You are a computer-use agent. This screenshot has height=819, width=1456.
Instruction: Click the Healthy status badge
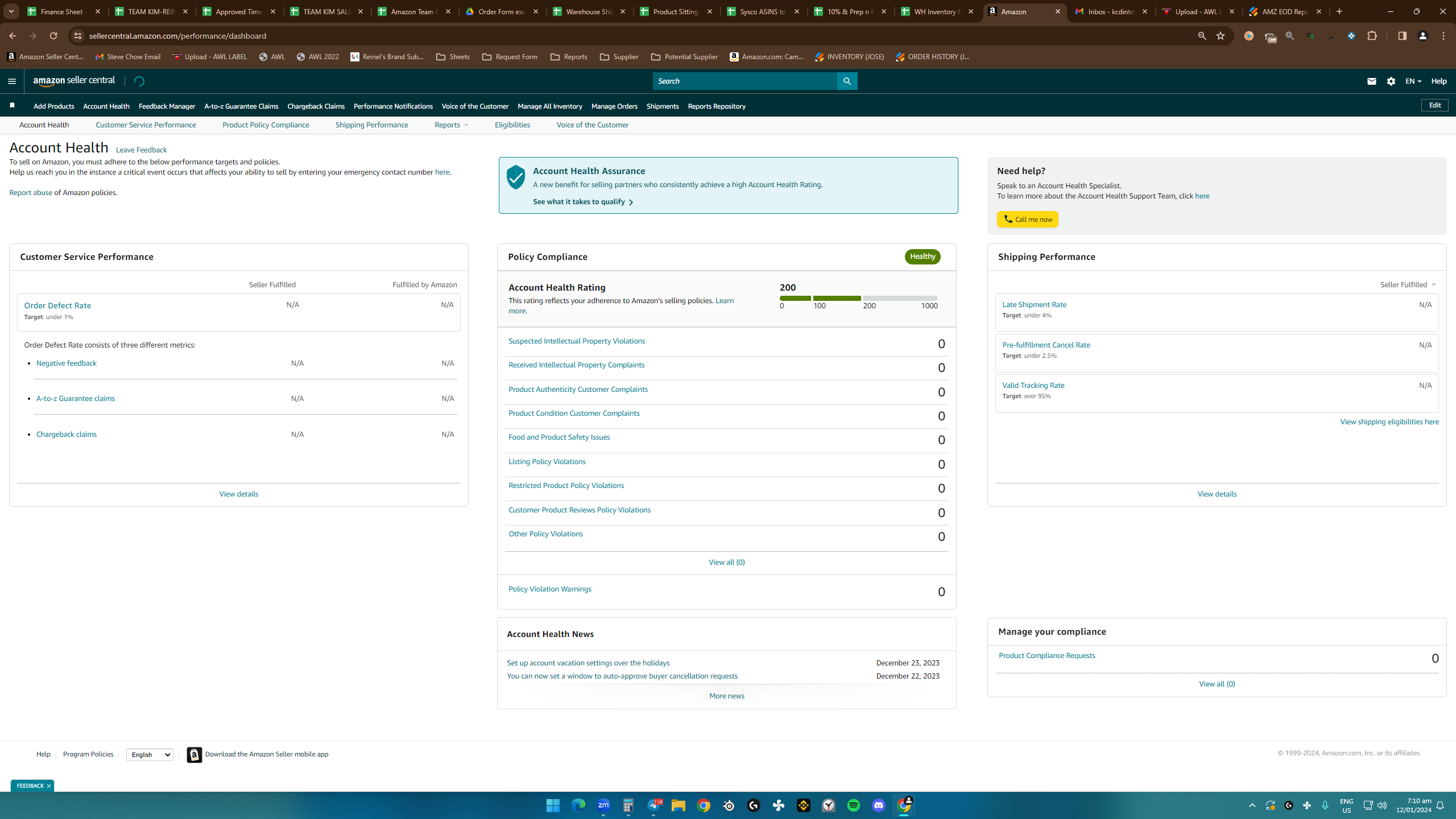pos(923,257)
